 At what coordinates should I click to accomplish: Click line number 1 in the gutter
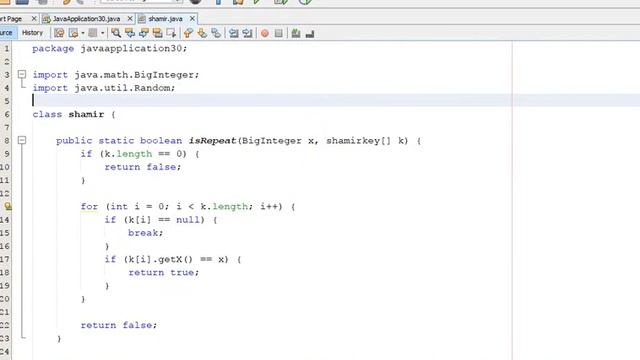6,49
